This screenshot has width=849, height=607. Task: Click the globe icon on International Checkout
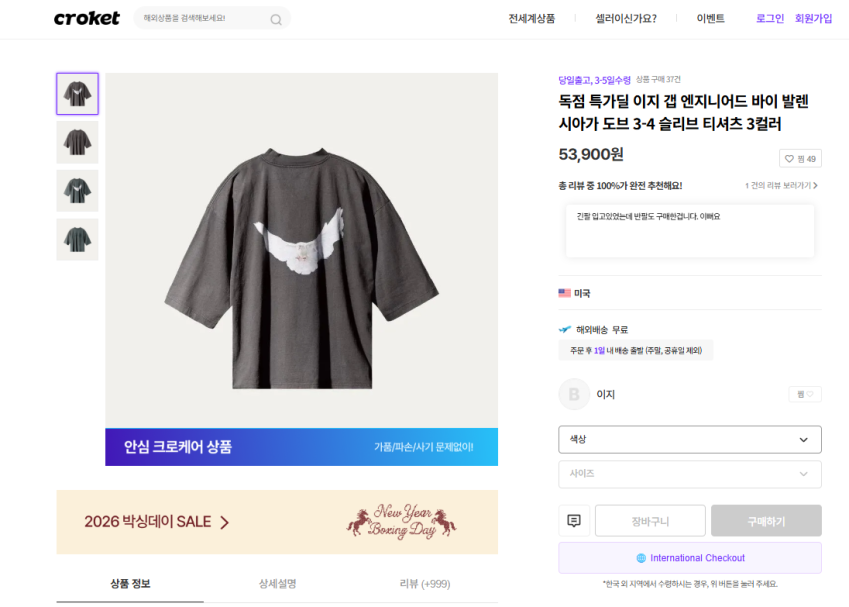(641, 558)
